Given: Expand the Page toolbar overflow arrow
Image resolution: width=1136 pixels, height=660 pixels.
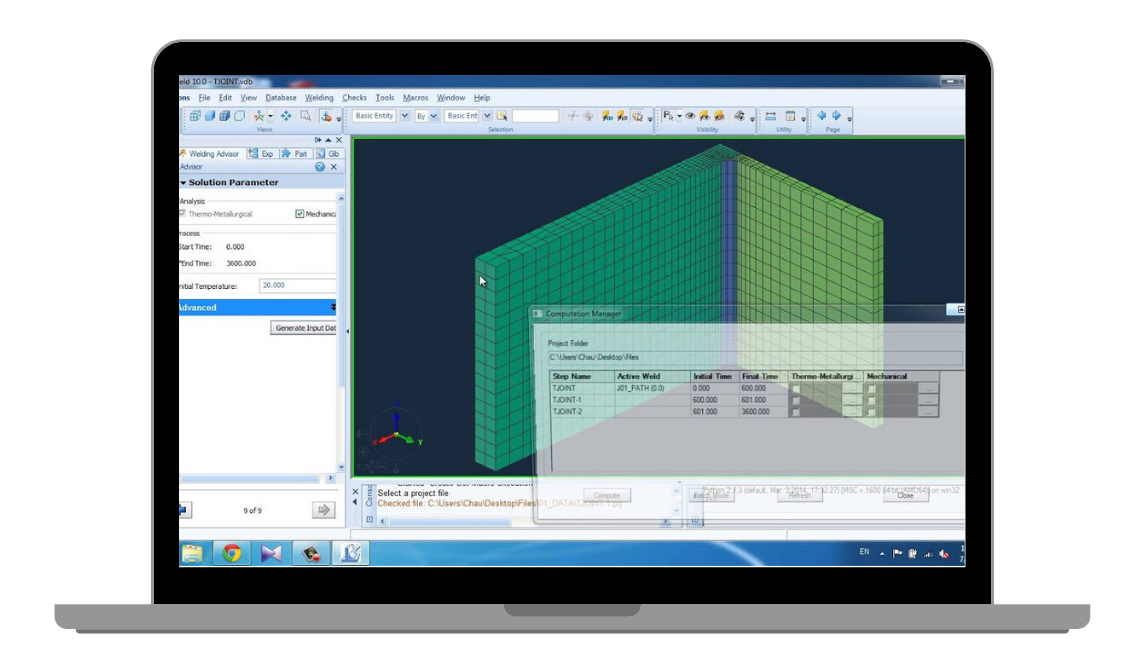Looking at the screenshot, I should 849,118.
